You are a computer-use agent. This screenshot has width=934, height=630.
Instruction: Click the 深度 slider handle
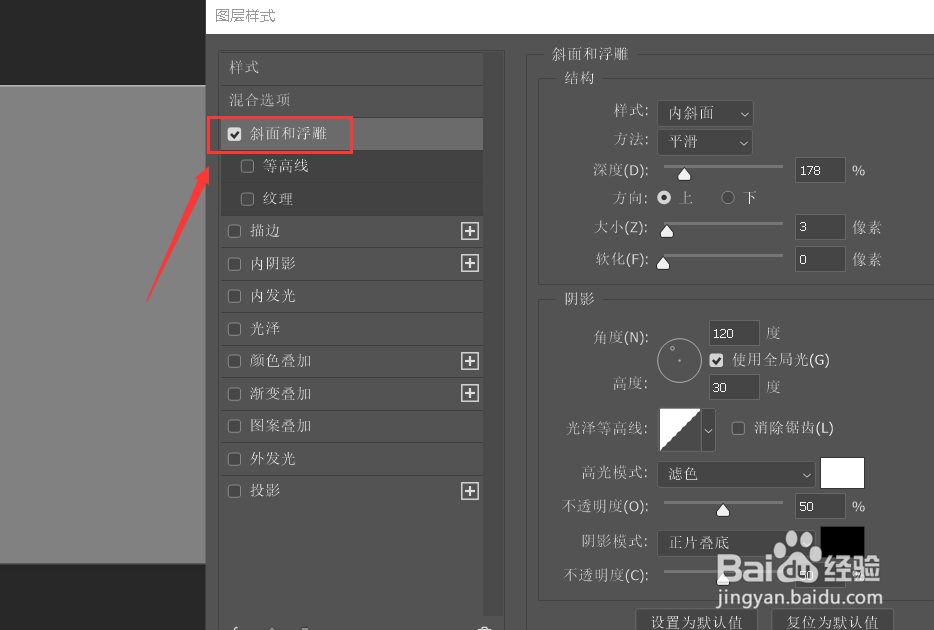click(x=684, y=174)
